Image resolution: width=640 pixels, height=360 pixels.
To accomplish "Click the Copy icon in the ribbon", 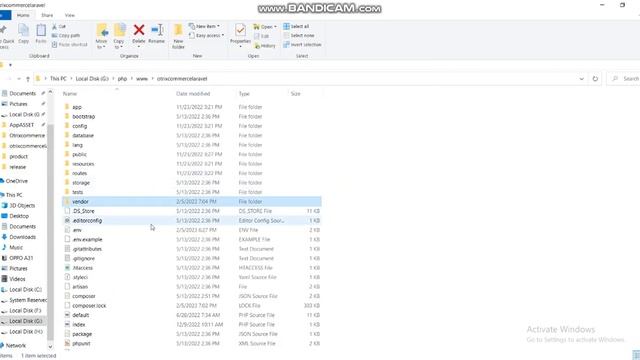I will click(x=24, y=33).
